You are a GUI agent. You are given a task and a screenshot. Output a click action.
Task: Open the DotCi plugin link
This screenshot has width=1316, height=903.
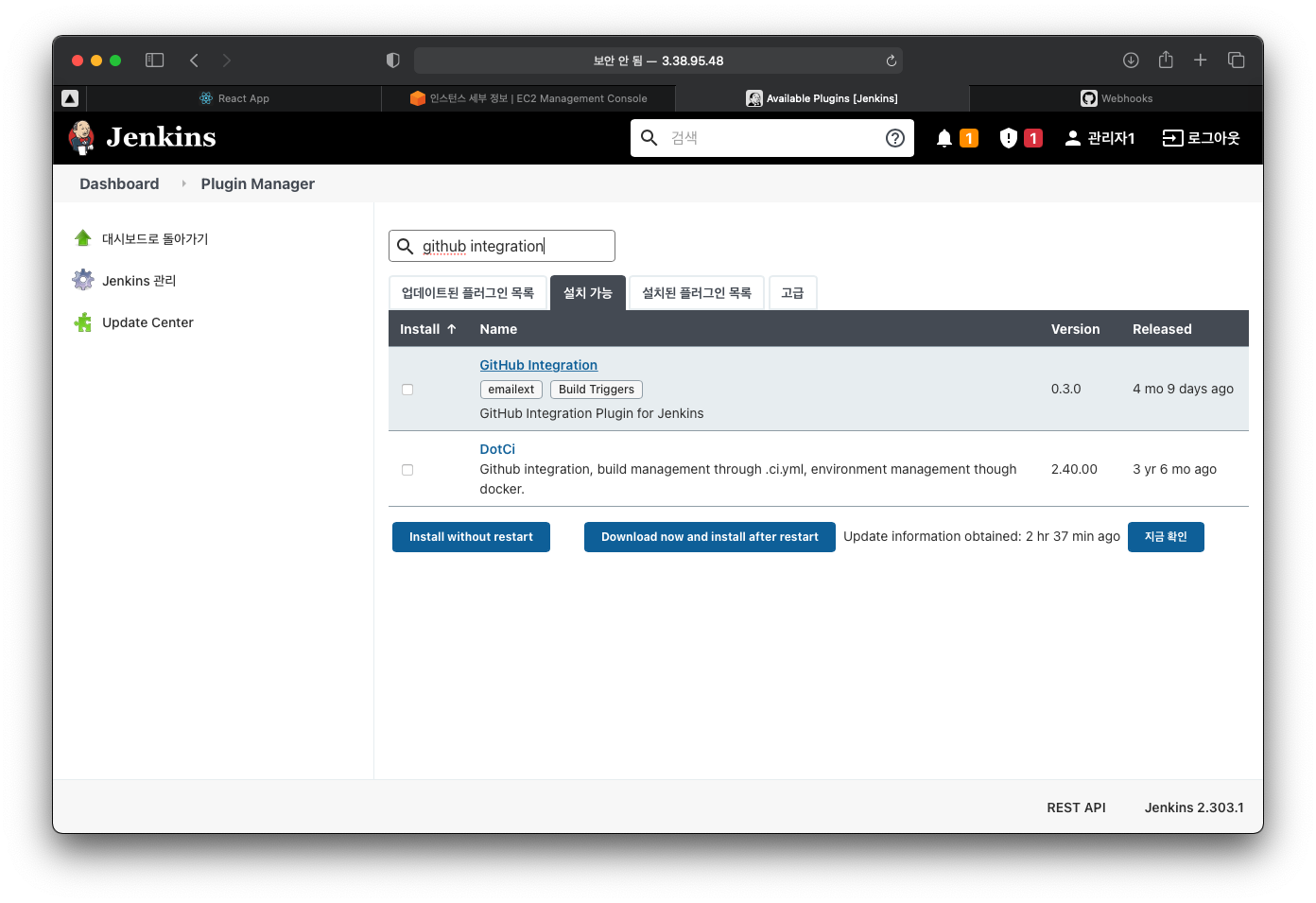[497, 449]
